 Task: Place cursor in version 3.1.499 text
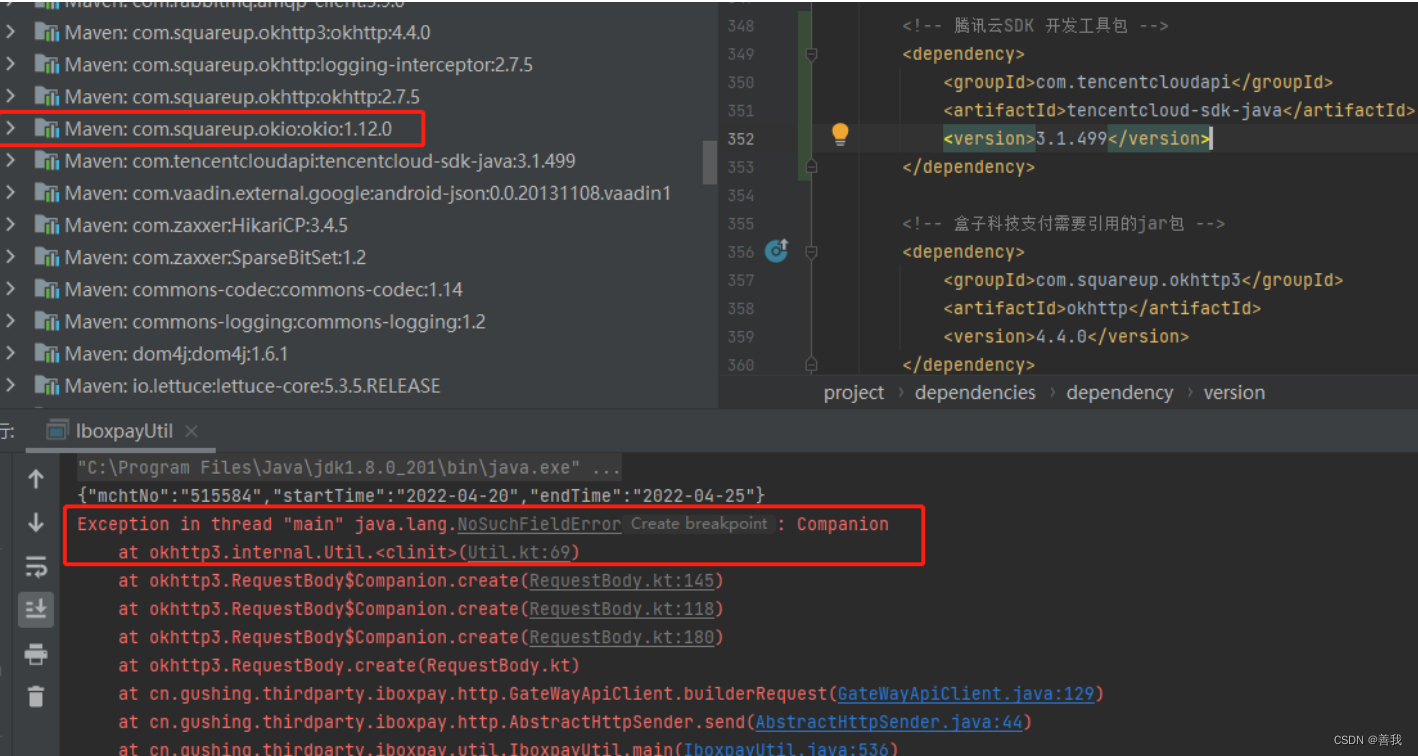coord(1071,139)
